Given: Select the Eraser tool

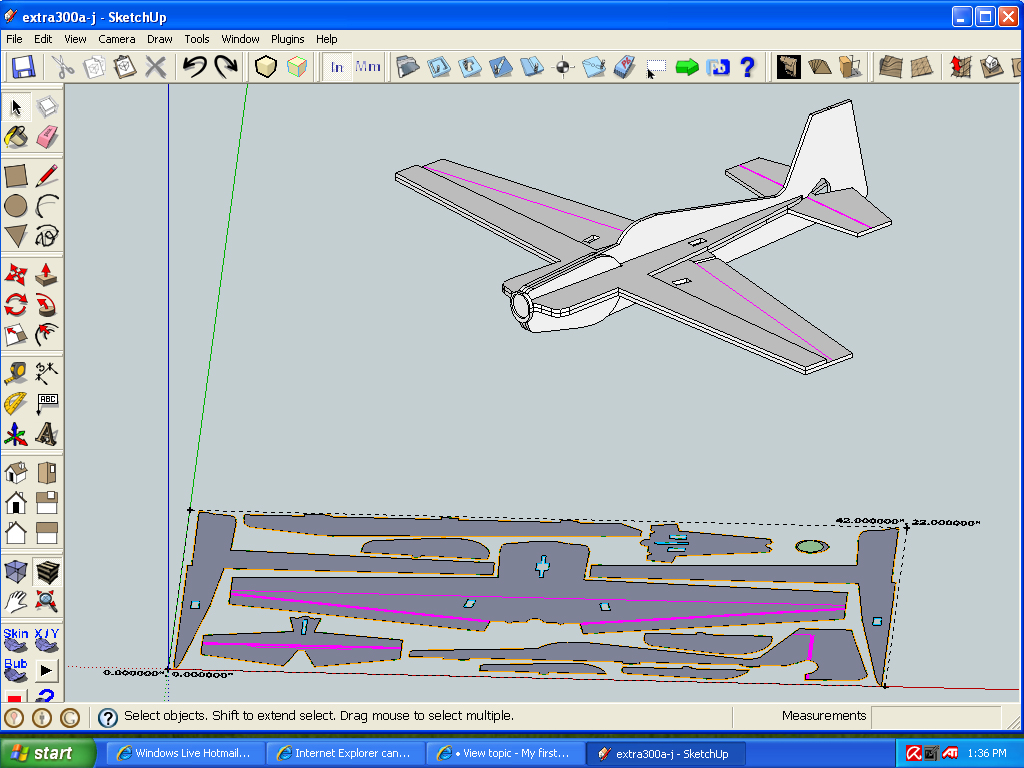Looking at the screenshot, I should point(47,137).
